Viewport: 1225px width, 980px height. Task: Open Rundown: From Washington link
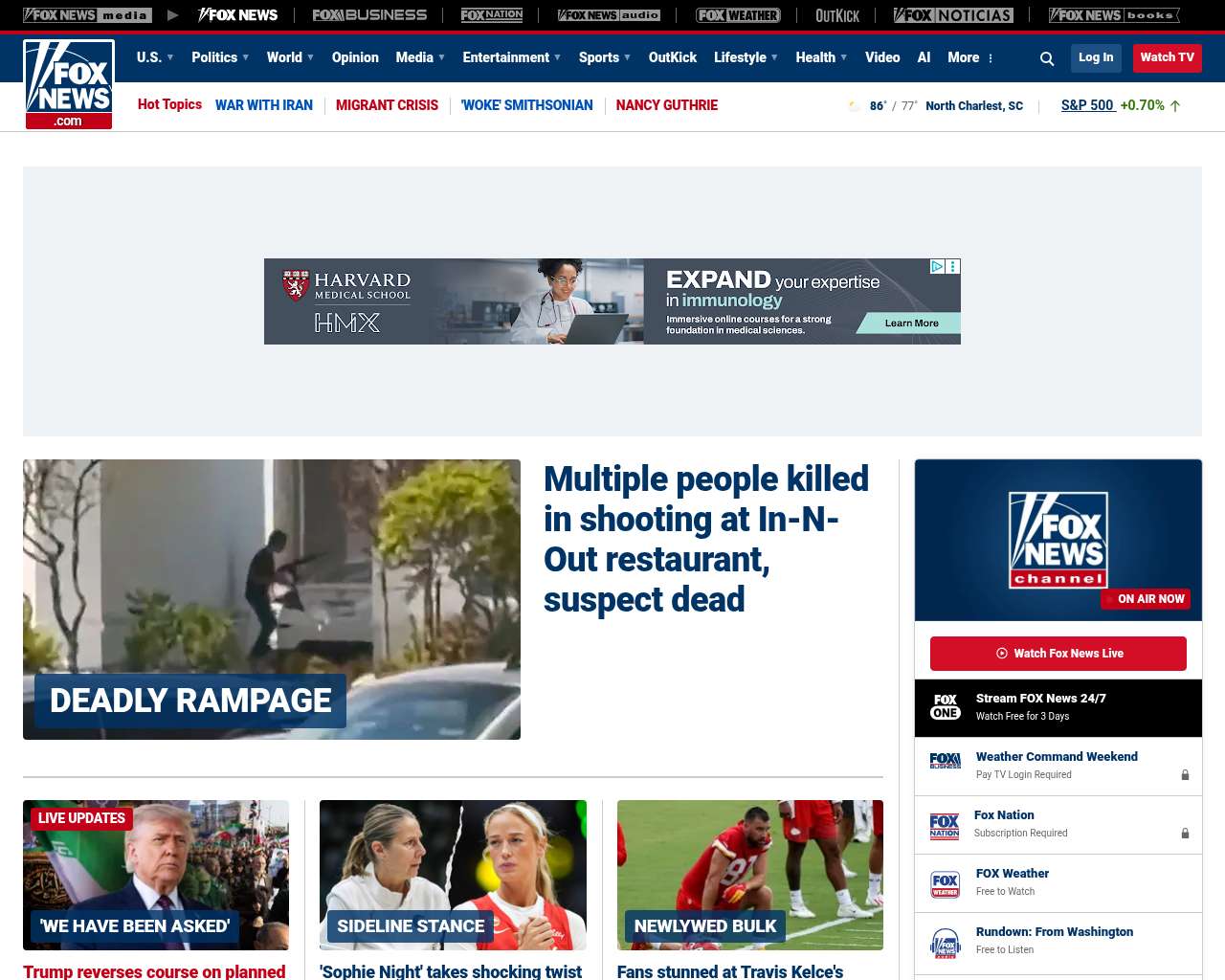(1055, 932)
